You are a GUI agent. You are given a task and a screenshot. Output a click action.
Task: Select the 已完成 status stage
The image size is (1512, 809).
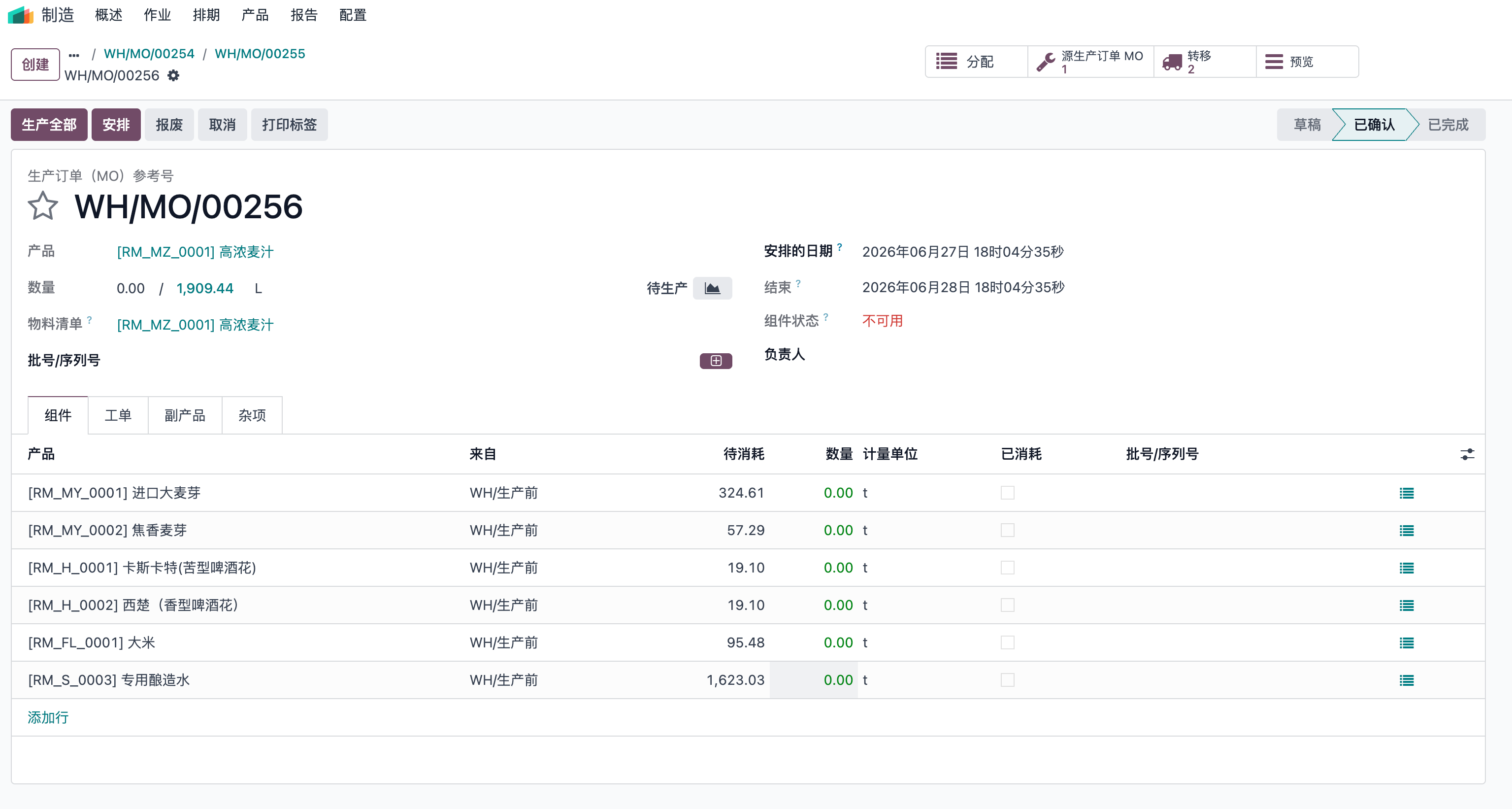[1448, 125]
